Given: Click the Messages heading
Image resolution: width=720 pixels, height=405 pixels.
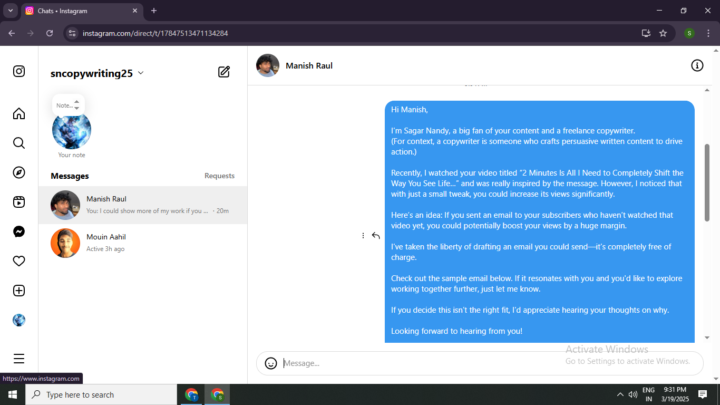Looking at the screenshot, I should click(70, 176).
